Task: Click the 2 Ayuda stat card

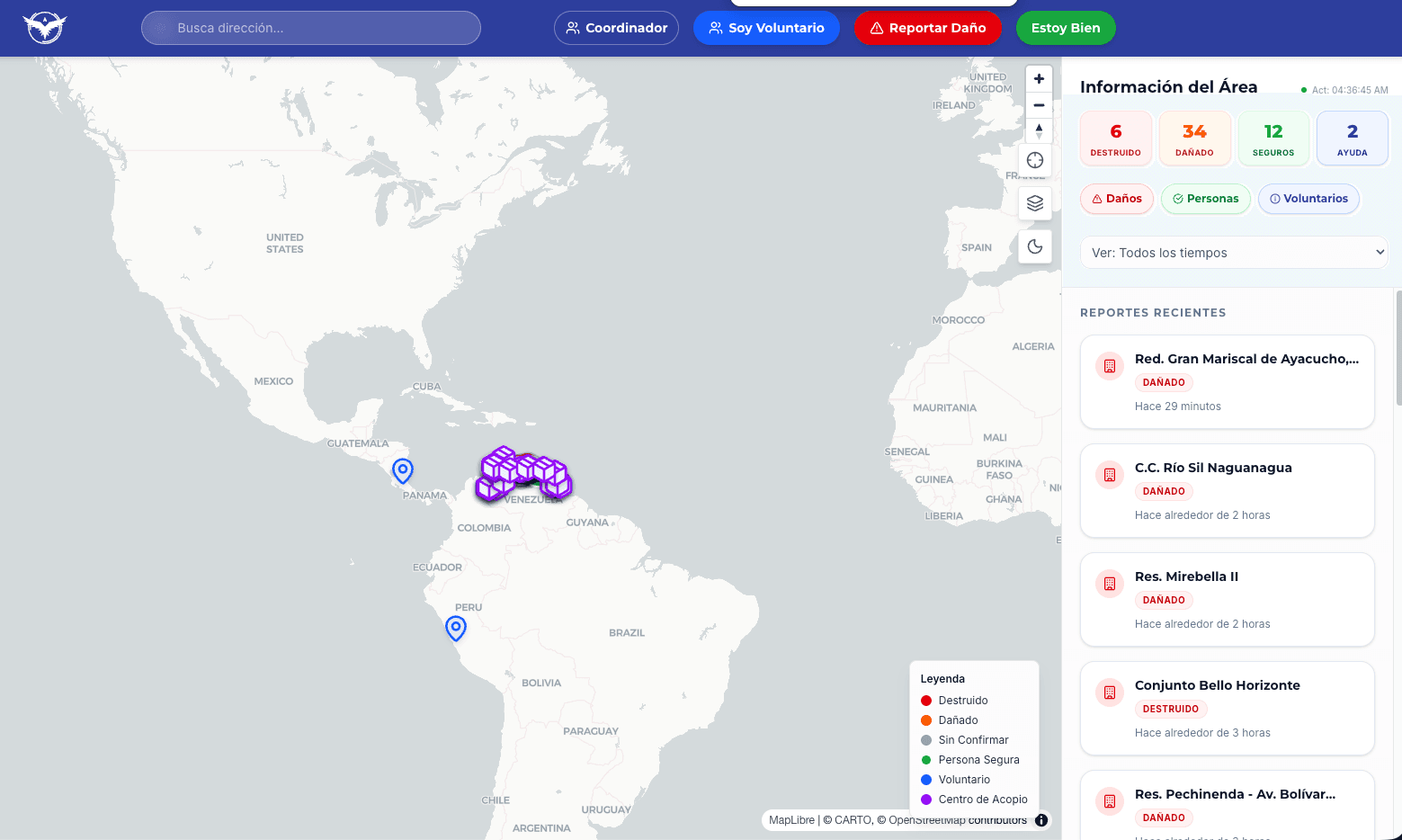Action: (1352, 139)
